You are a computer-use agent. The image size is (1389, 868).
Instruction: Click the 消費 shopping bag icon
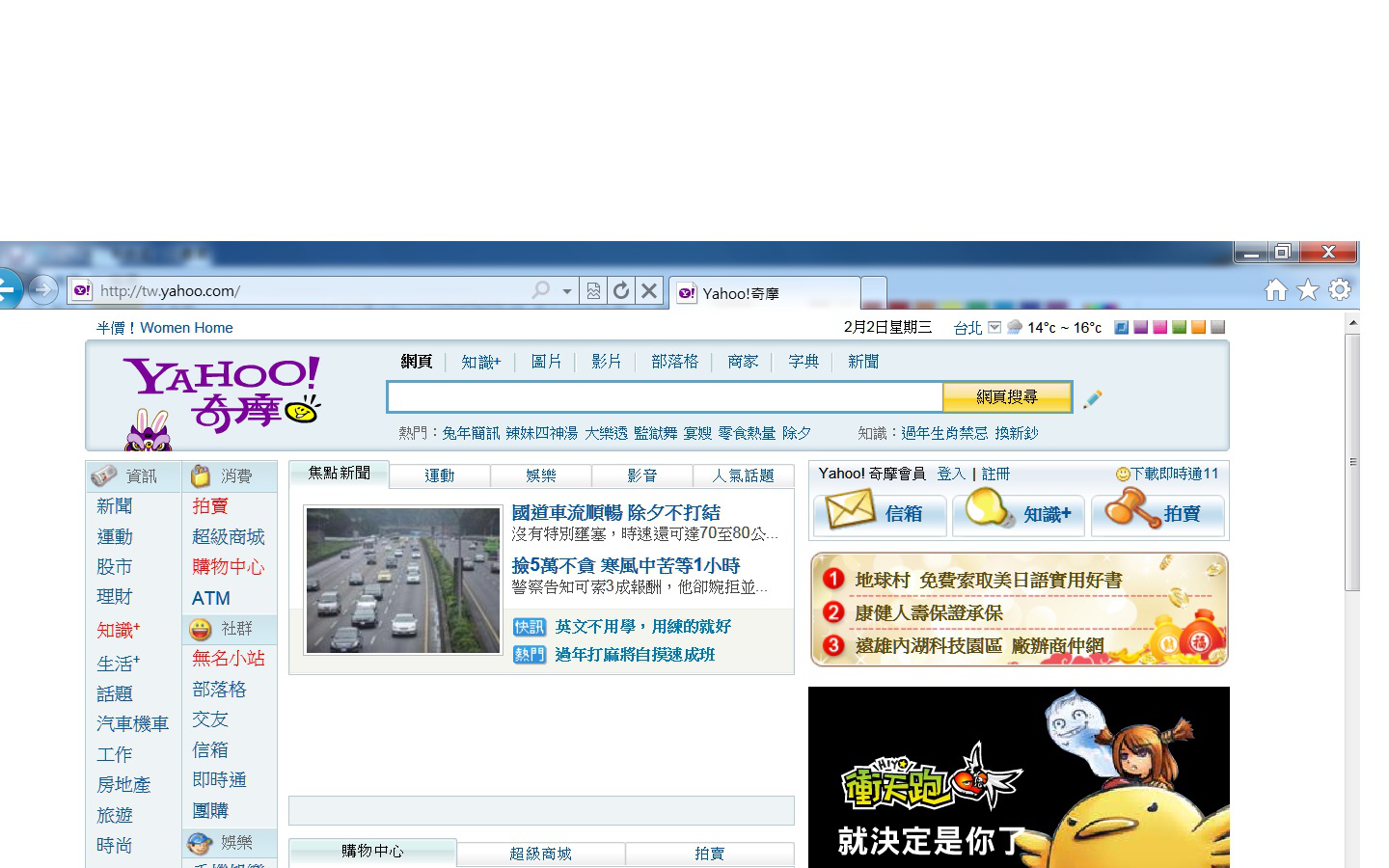(x=201, y=475)
